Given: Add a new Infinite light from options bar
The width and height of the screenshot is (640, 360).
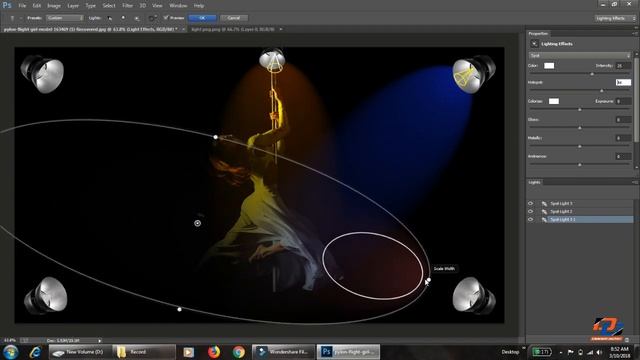Looking at the screenshot, I should [x=137, y=18].
